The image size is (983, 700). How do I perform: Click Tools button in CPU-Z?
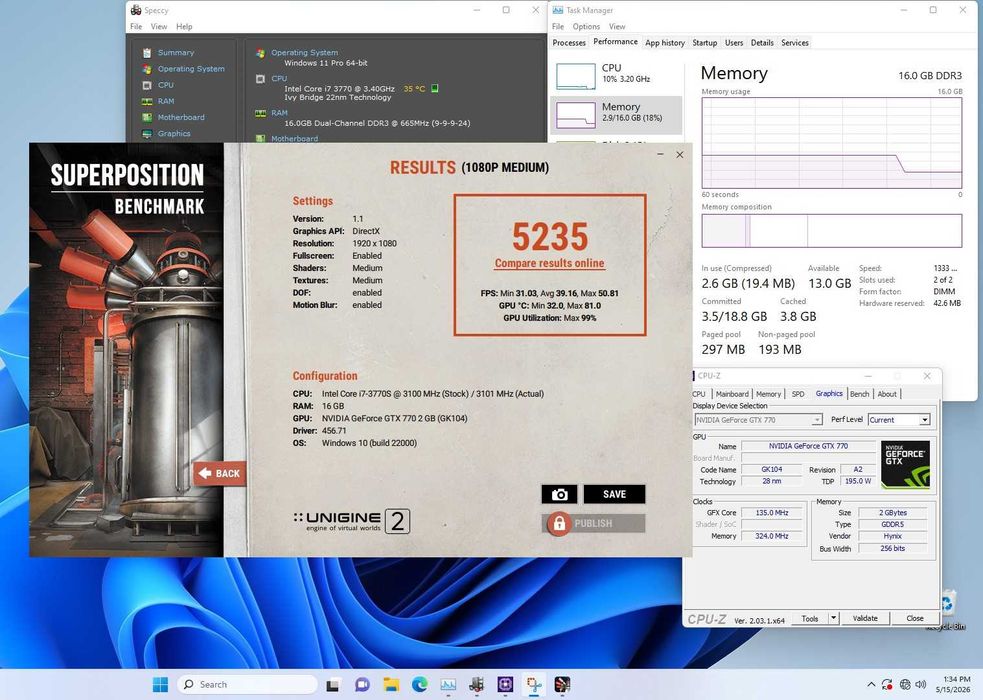coord(809,619)
